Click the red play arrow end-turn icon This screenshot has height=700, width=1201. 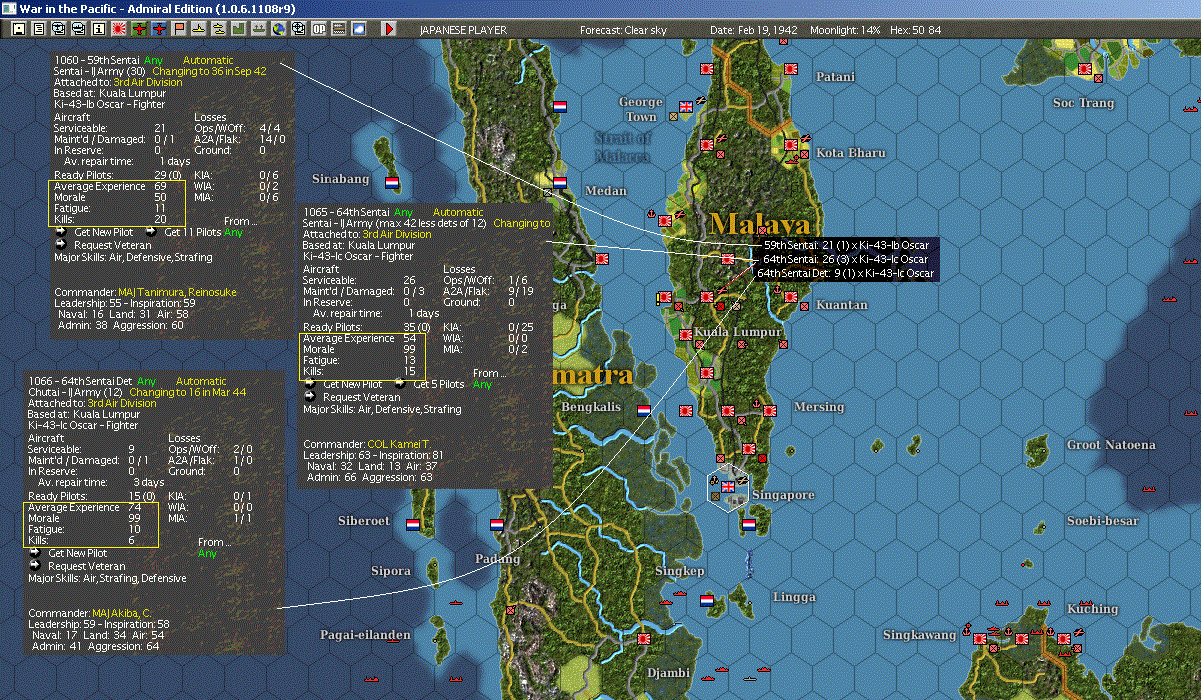point(389,29)
